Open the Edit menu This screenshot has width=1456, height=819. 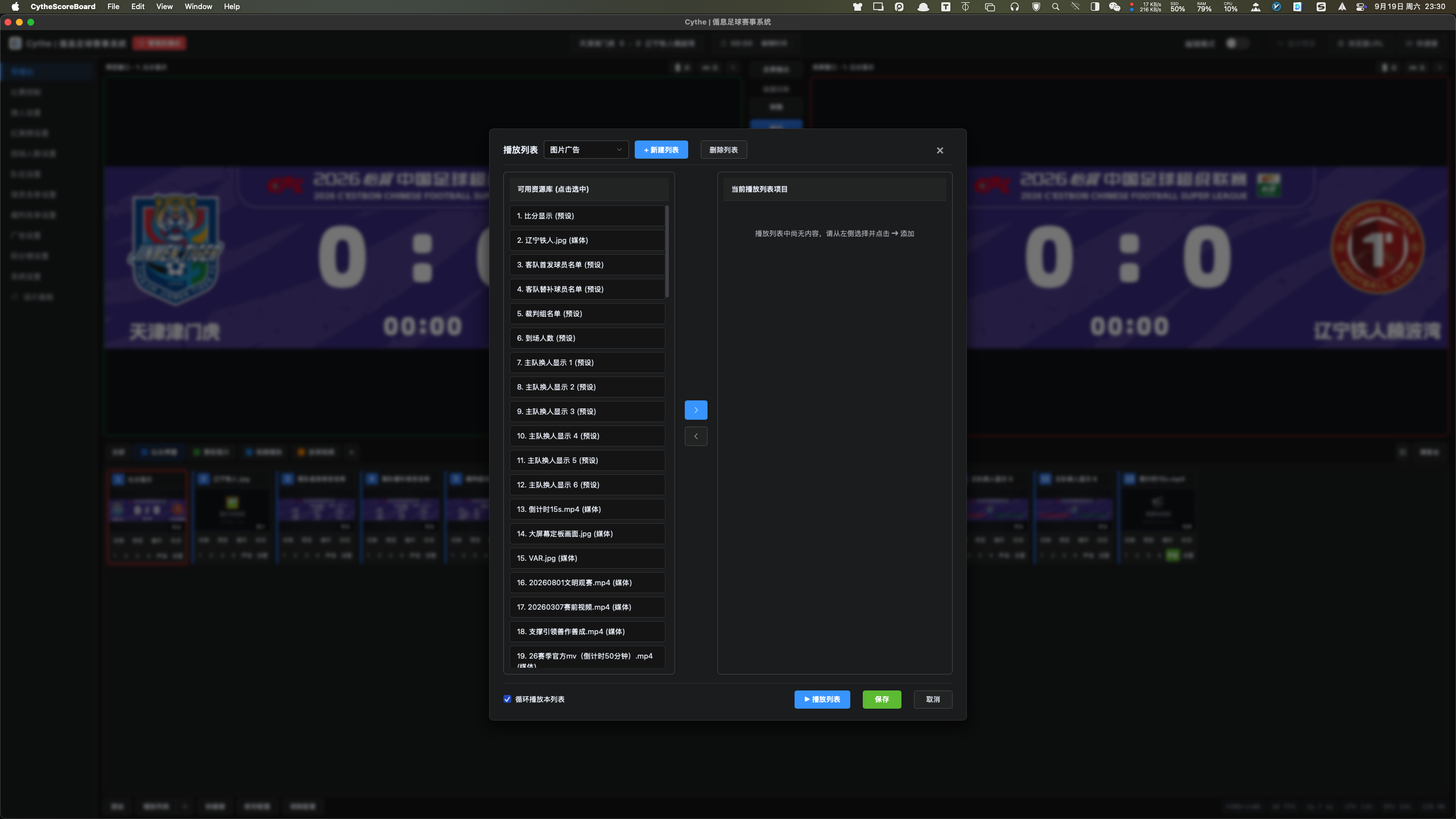pos(138,7)
